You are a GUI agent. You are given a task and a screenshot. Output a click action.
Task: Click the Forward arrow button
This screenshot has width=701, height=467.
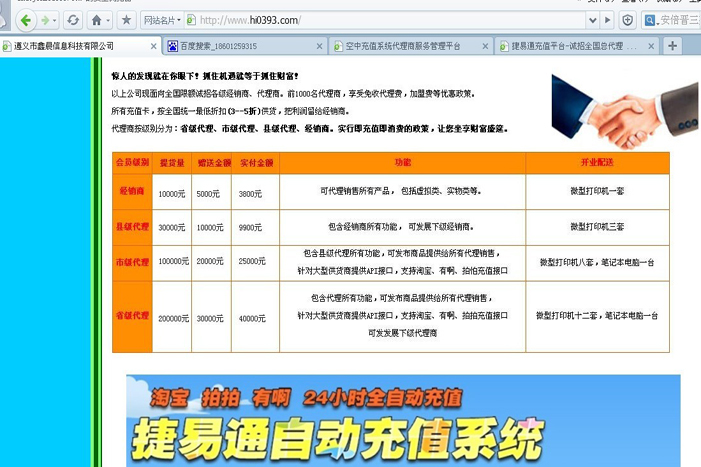[x=45, y=20]
